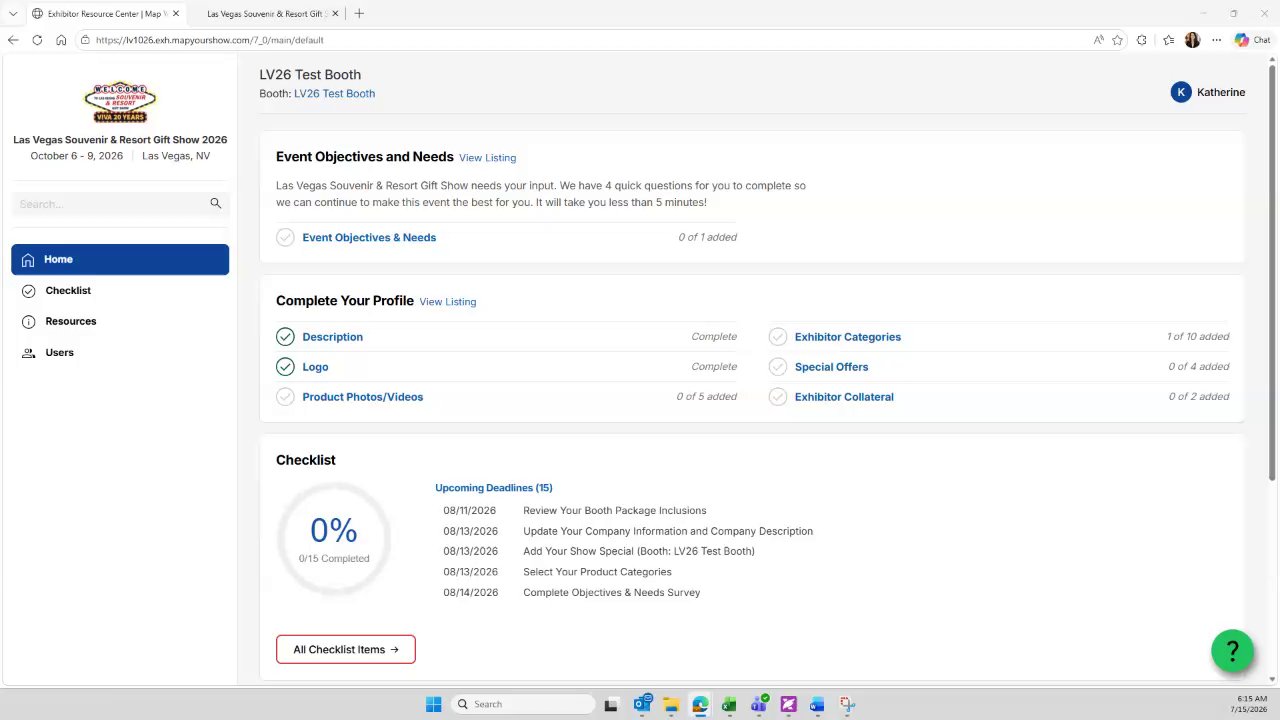Open Word from the taskbar
This screenshot has height=720, width=1280.
pos(817,704)
